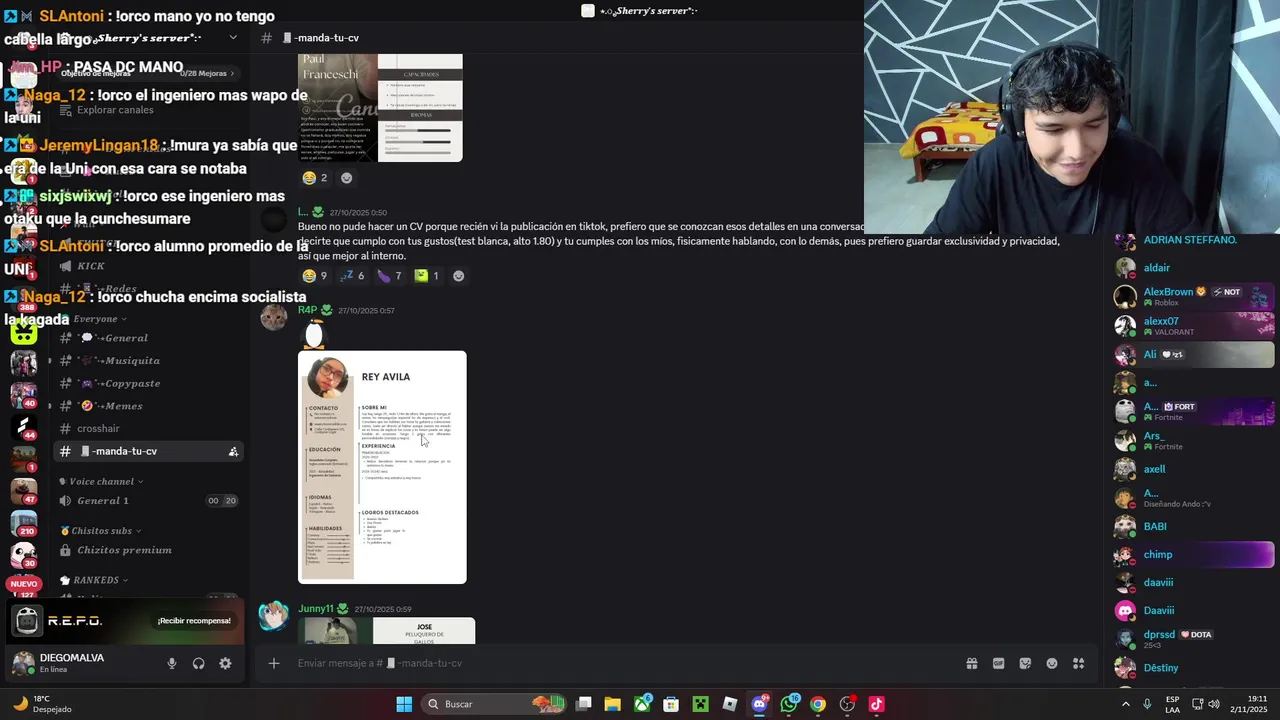
Task: Open the Rey Avila CV image
Action: tap(382, 467)
